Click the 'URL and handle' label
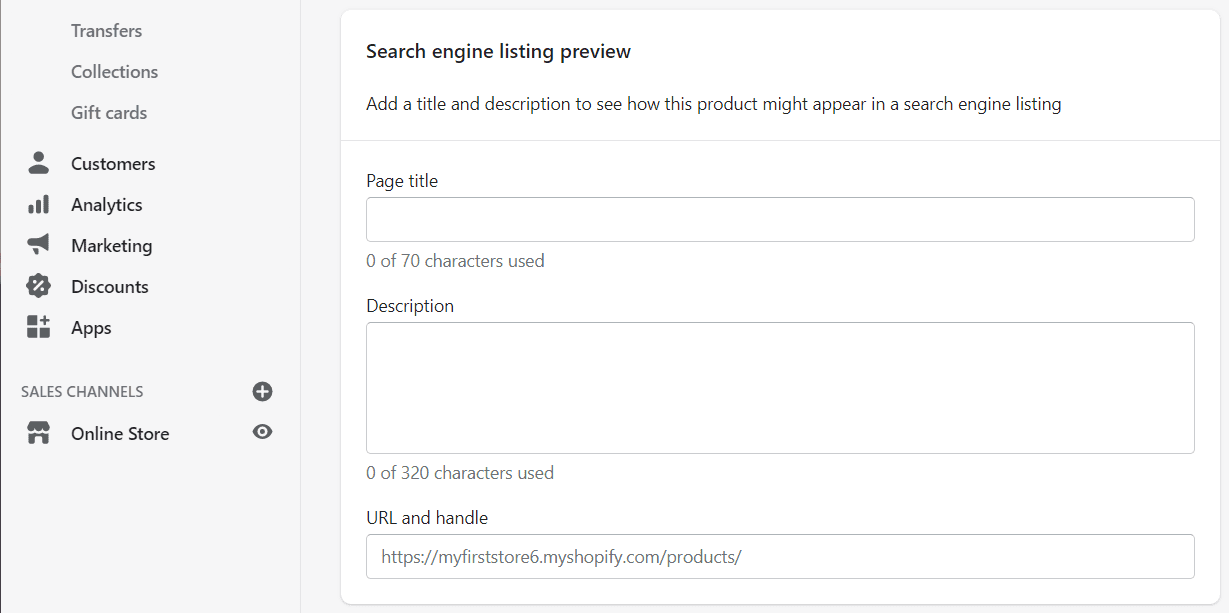Screen dimensions: 1229x613 coord(427,518)
